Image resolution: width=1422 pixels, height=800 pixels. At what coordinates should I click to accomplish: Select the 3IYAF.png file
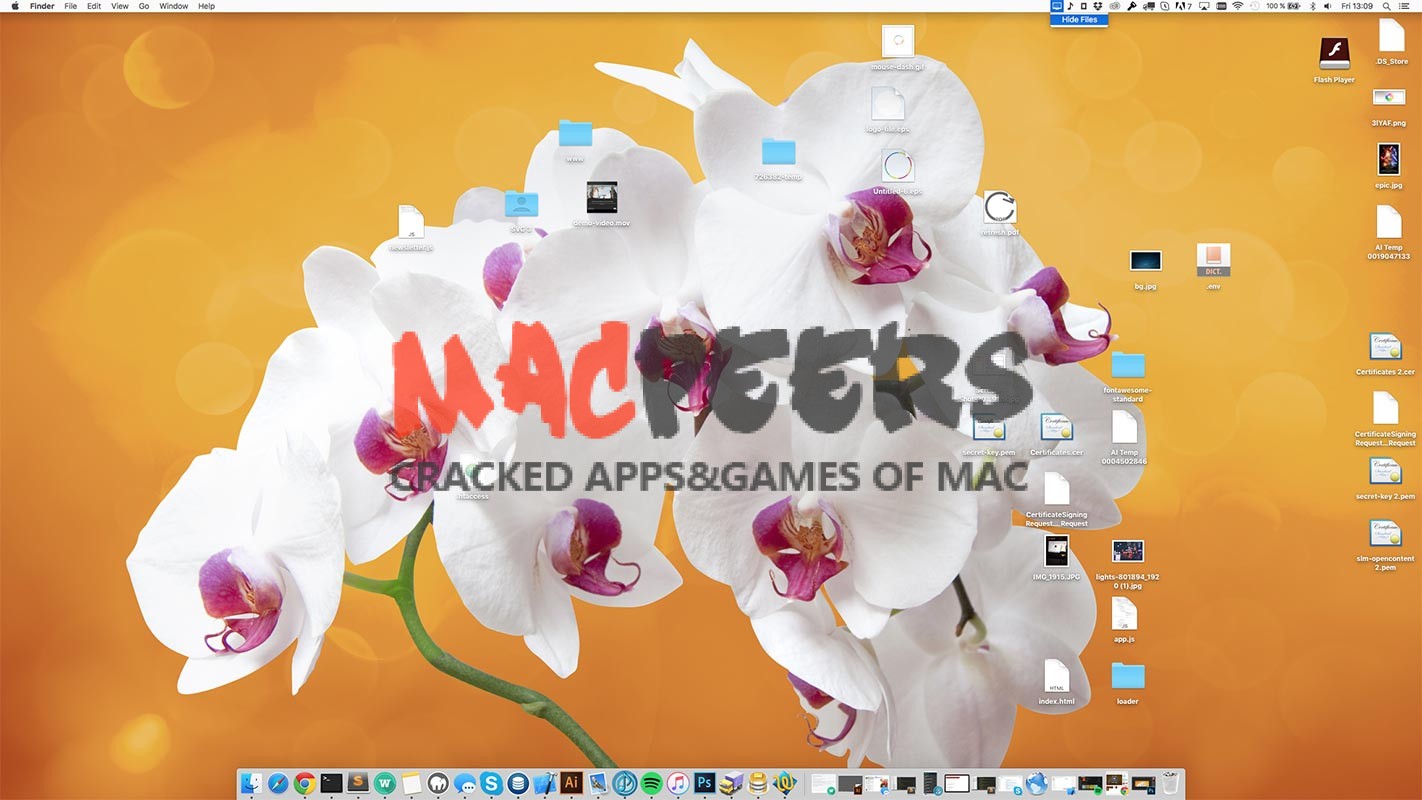pos(1388,97)
